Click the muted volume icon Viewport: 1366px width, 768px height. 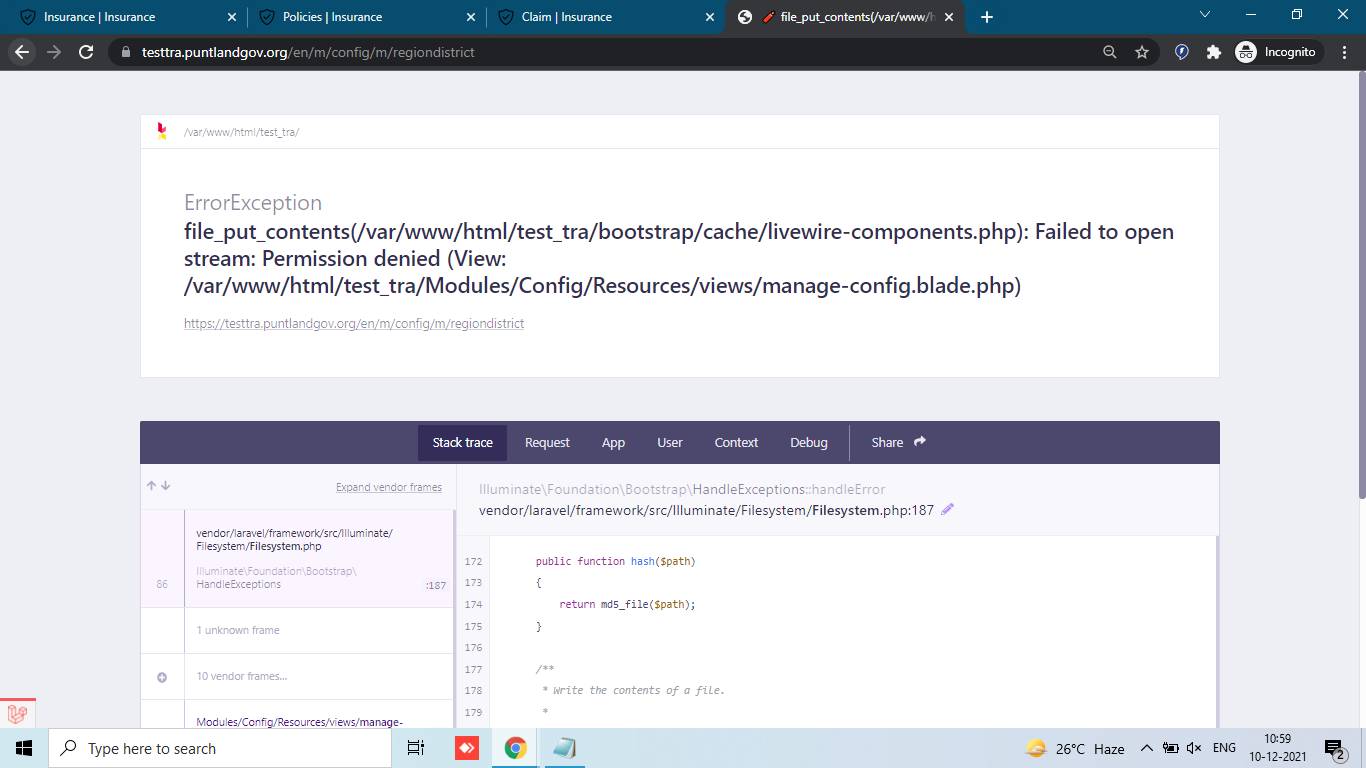click(1193, 748)
